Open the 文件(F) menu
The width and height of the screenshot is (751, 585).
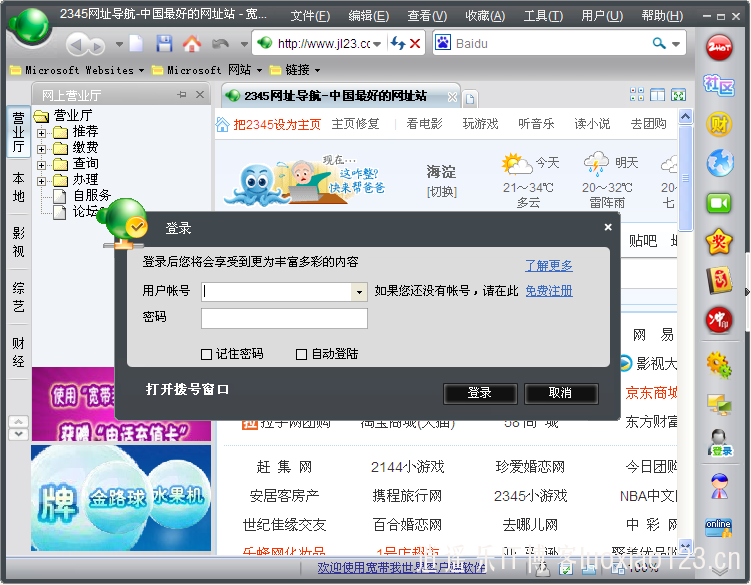pos(310,16)
